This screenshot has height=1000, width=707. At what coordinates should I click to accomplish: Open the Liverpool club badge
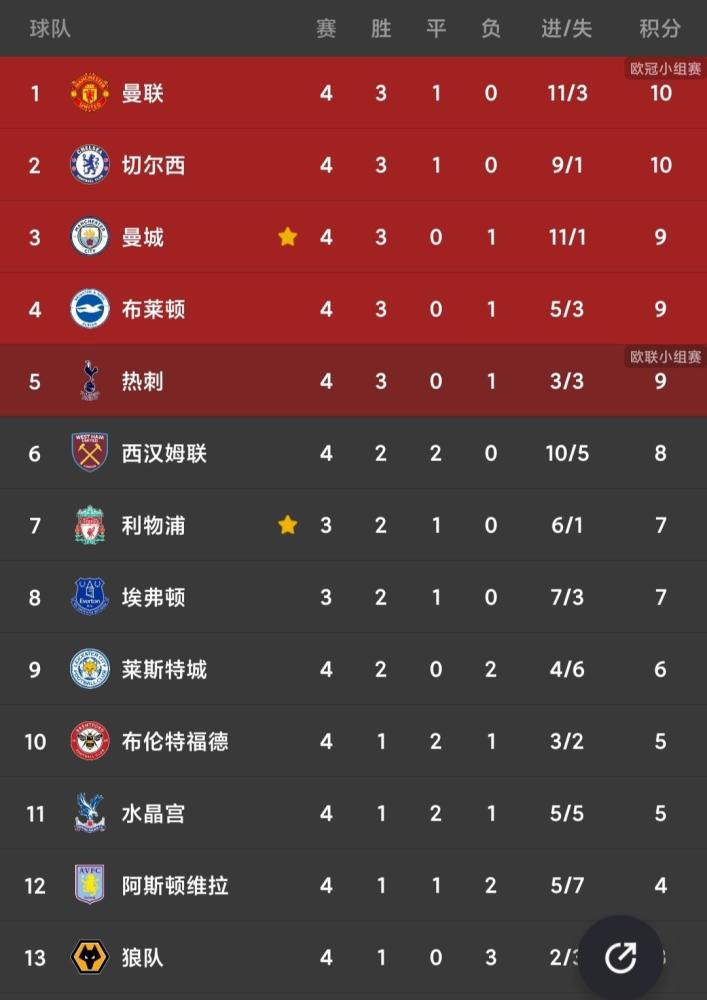89,525
